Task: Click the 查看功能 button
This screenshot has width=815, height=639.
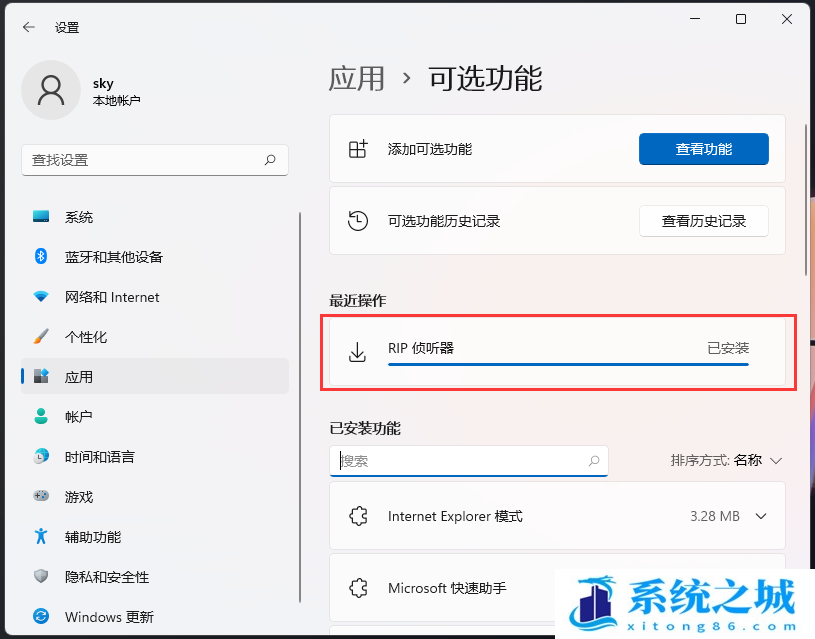Action: (x=703, y=149)
